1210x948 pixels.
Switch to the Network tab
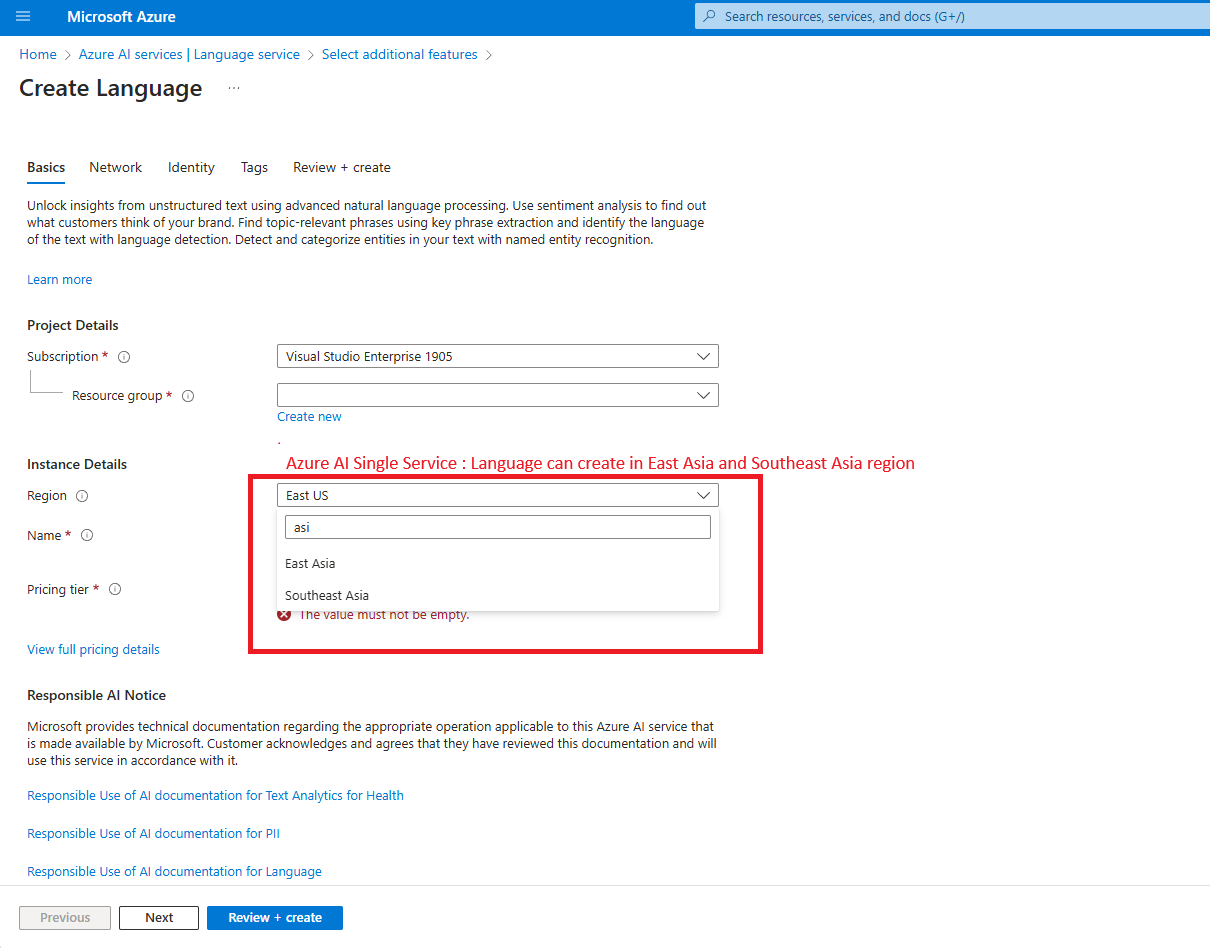coord(116,167)
